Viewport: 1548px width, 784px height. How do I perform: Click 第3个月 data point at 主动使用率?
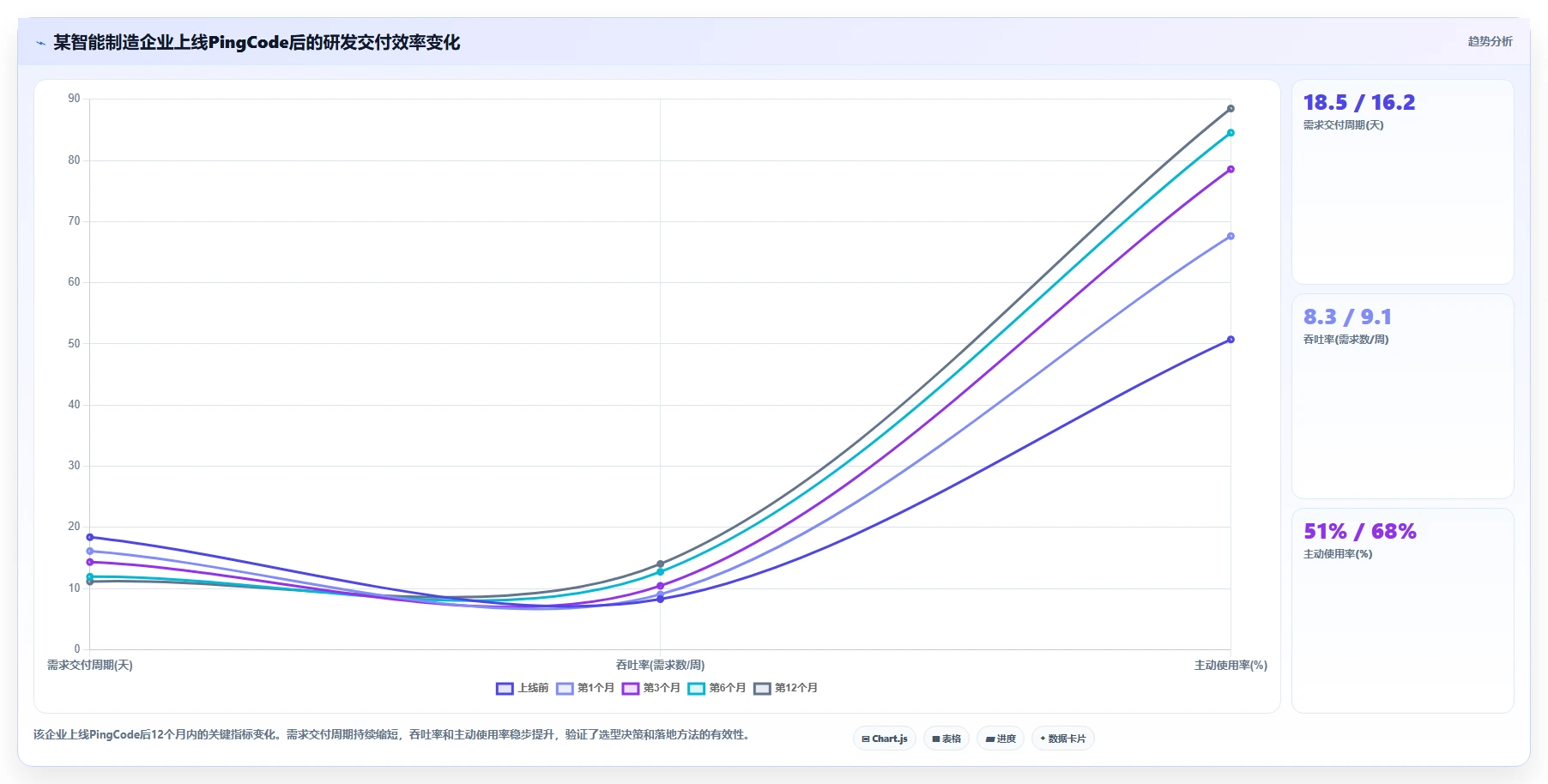1231,169
